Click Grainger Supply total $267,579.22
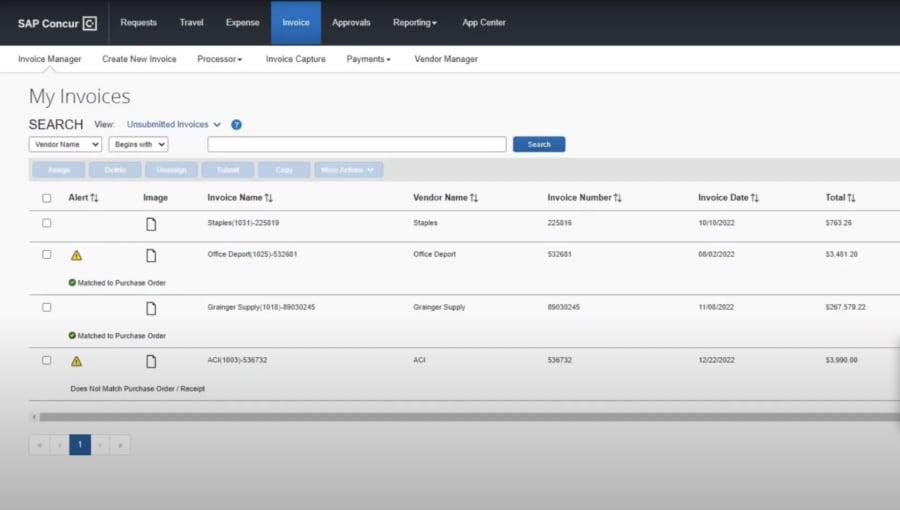This screenshot has height=510, width=900. [x=845, y=307]
